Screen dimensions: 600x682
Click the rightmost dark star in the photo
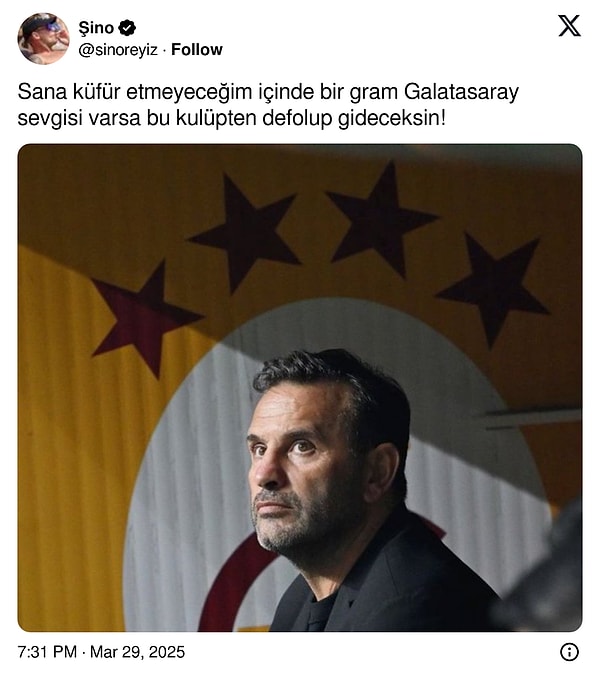tap(494, 289)
